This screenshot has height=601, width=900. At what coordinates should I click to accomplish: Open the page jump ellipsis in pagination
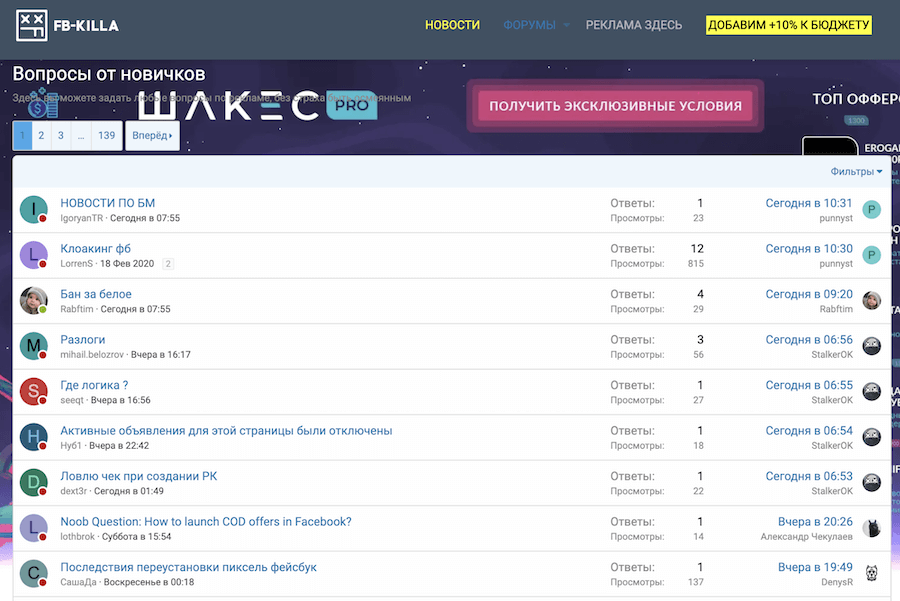tap(81, 135)
